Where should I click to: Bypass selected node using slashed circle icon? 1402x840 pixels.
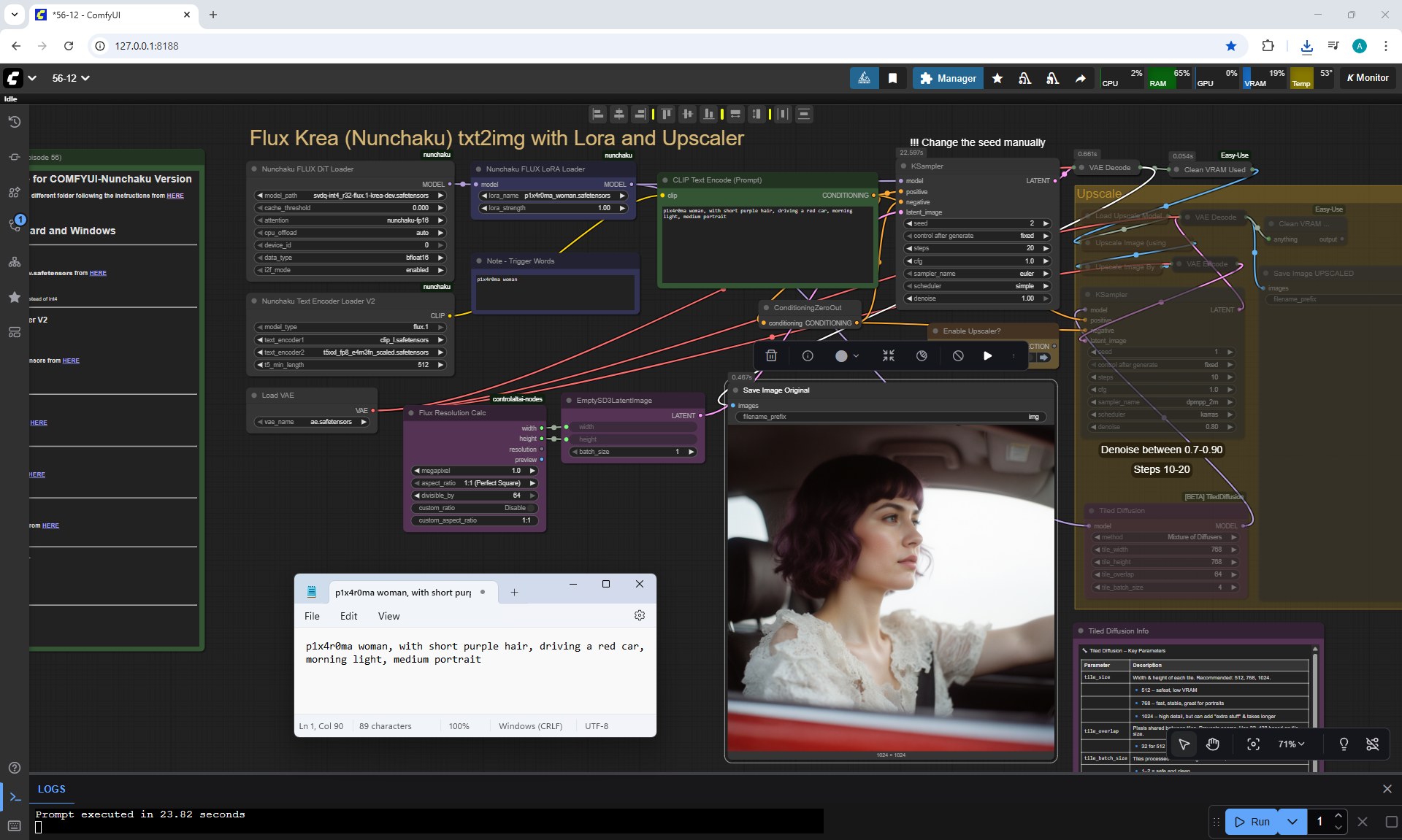(x=958, y=355)
